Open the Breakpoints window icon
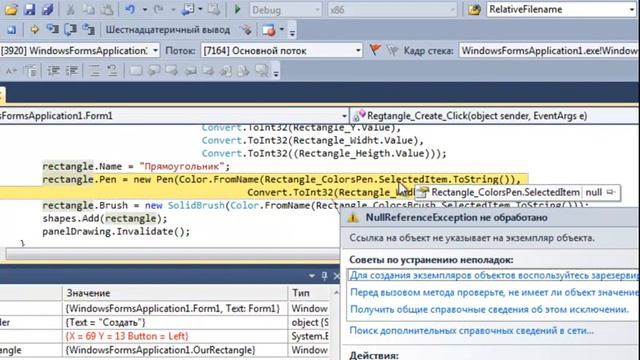This screenshot has height=360, width=640. point(269,30)
